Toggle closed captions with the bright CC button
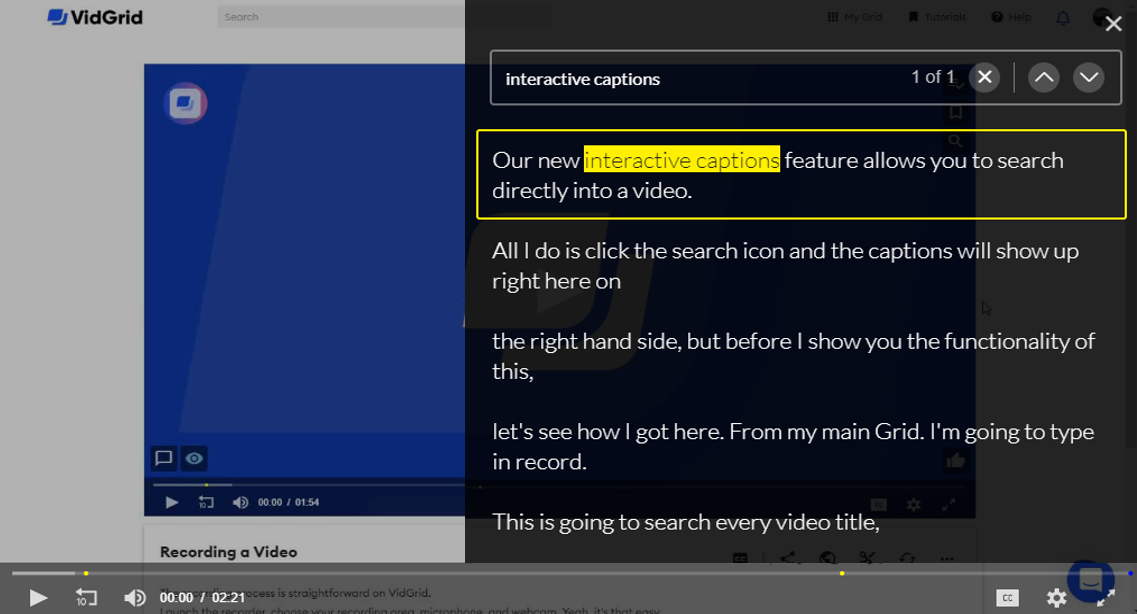 point(1007,597)
